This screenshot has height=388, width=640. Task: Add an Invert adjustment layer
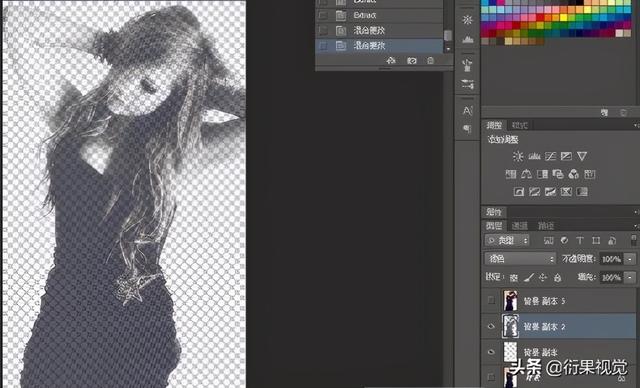coord(519,192)
